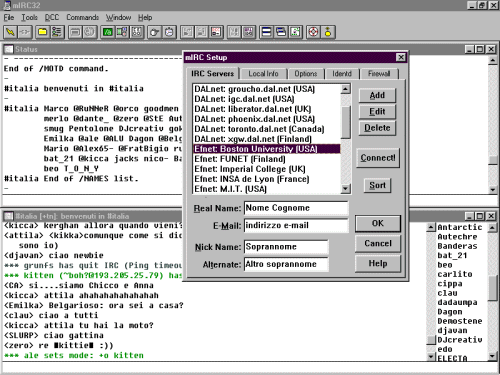Click the Sort button

click(377, 185)
